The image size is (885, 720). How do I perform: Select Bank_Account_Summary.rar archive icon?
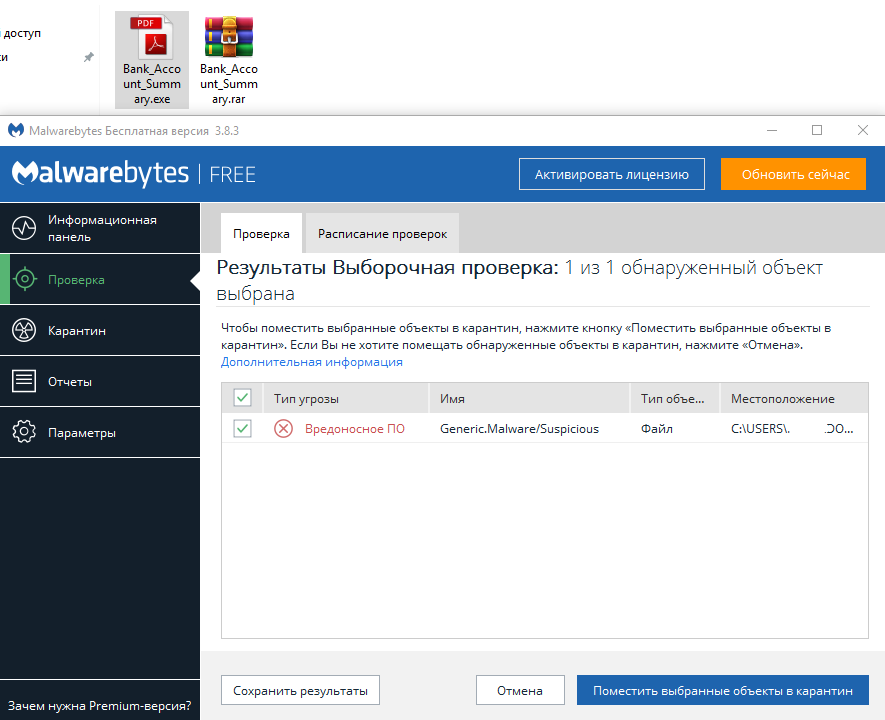tap(229, 37)
